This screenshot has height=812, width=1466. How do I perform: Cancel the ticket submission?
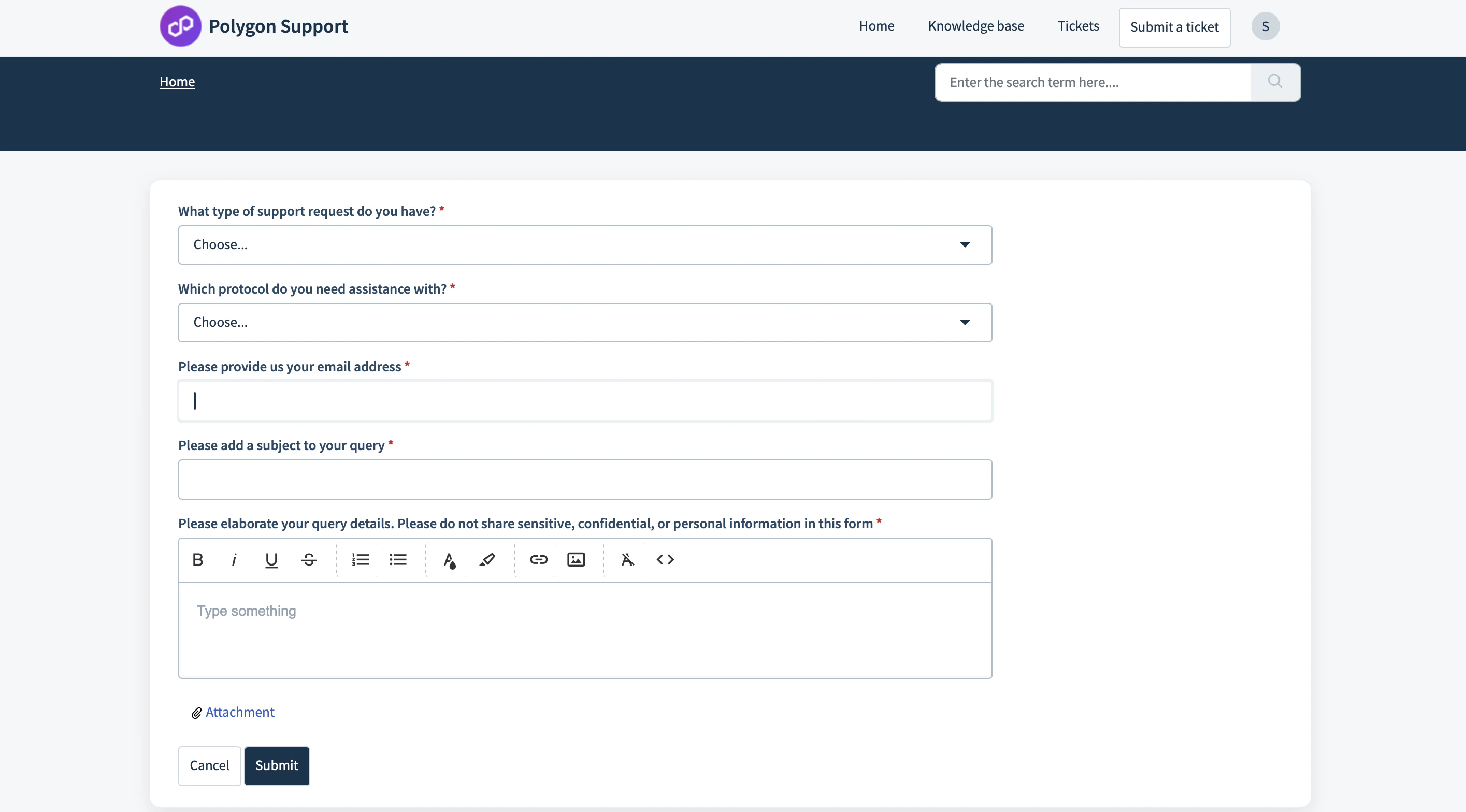pyautogui.click(x=209, y=765)
